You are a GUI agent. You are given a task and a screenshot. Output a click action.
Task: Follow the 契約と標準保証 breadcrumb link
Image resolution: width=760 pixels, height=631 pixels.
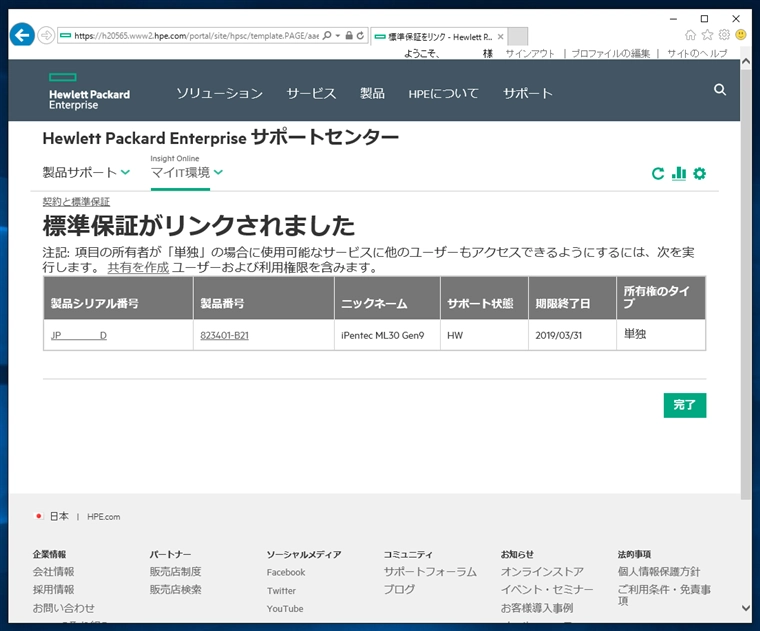click(x=76, y=202)
